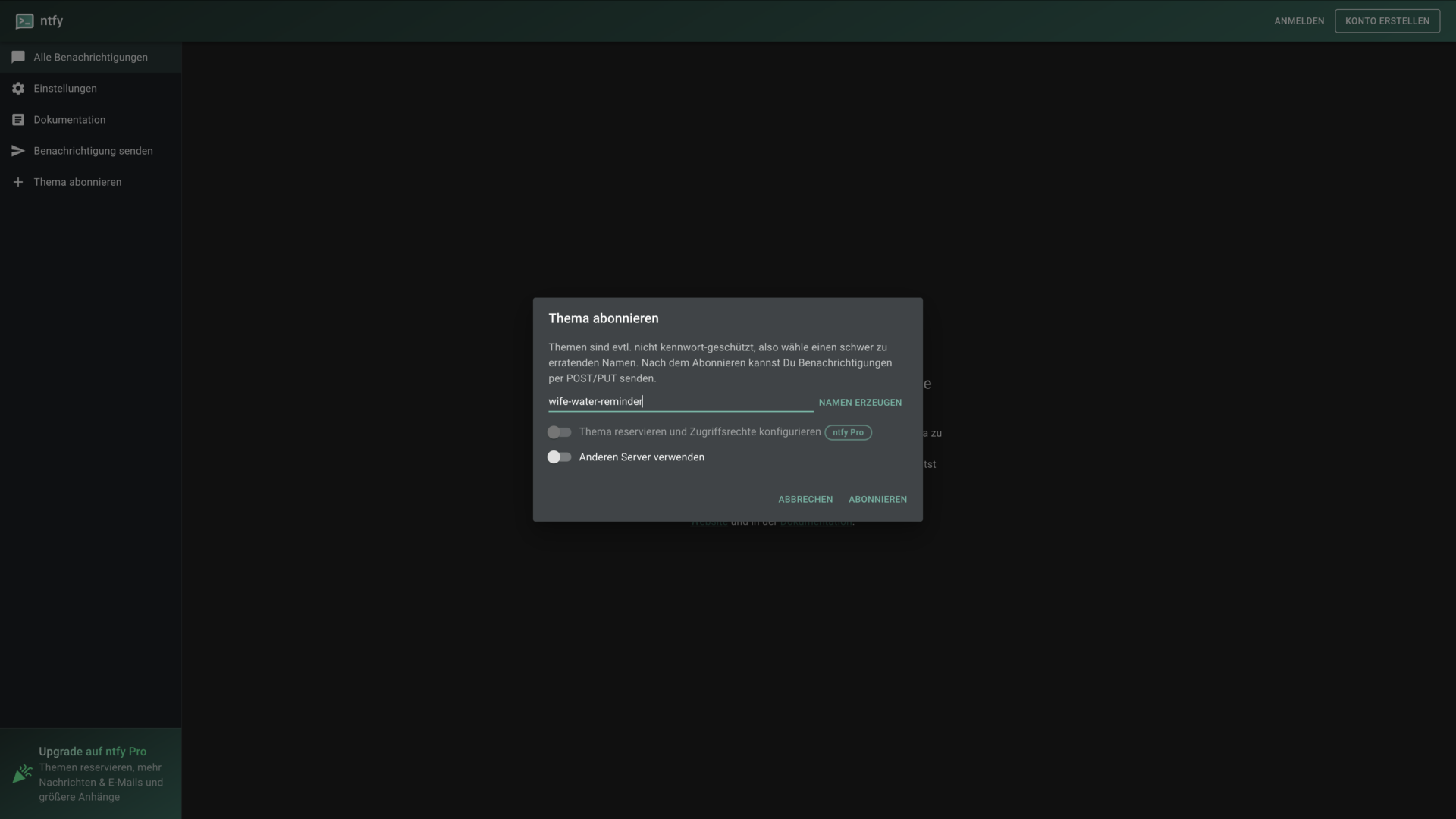Click the Anderen Server verwenden label

642,457
